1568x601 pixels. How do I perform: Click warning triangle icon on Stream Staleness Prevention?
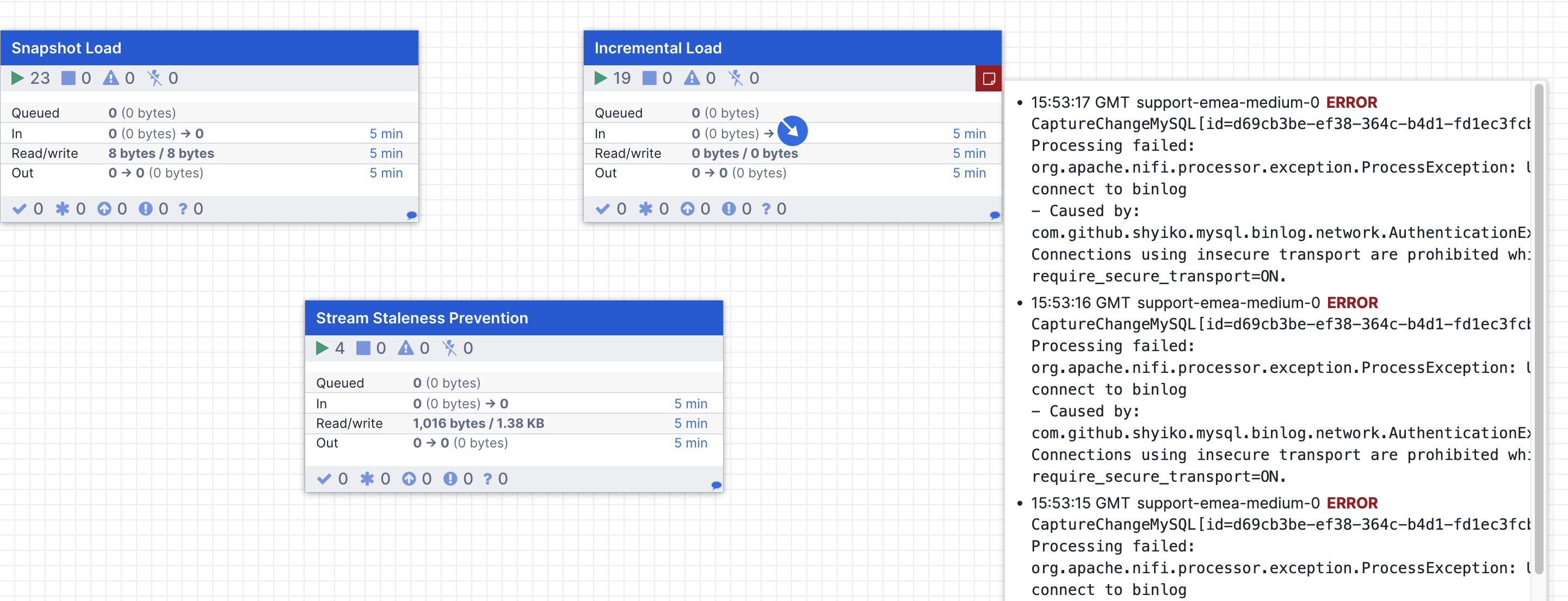tap(405, 348)
